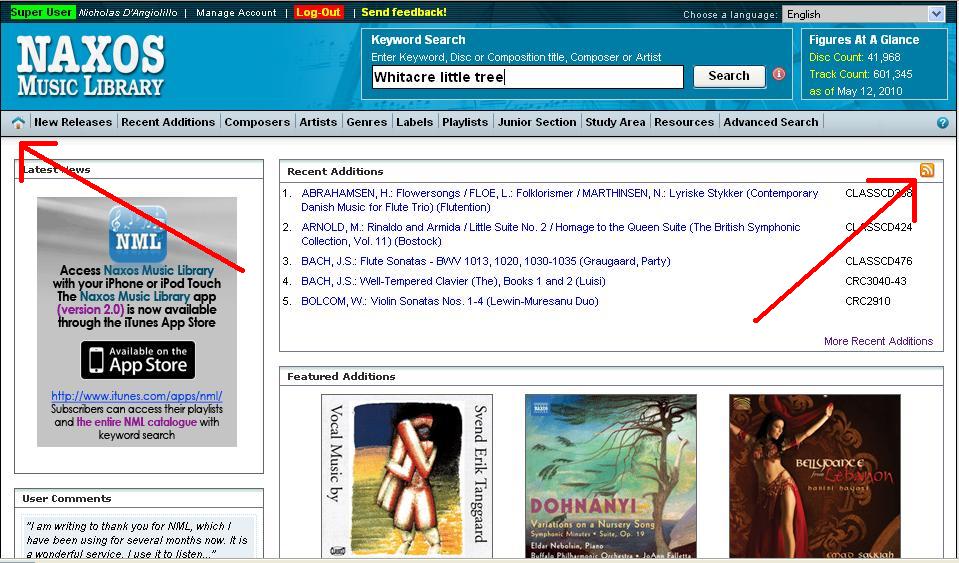Click catalogue number CLASSCD476
The width and height of the screenshot is (959, 563).
pyautogui.click(x=878, y=261)
